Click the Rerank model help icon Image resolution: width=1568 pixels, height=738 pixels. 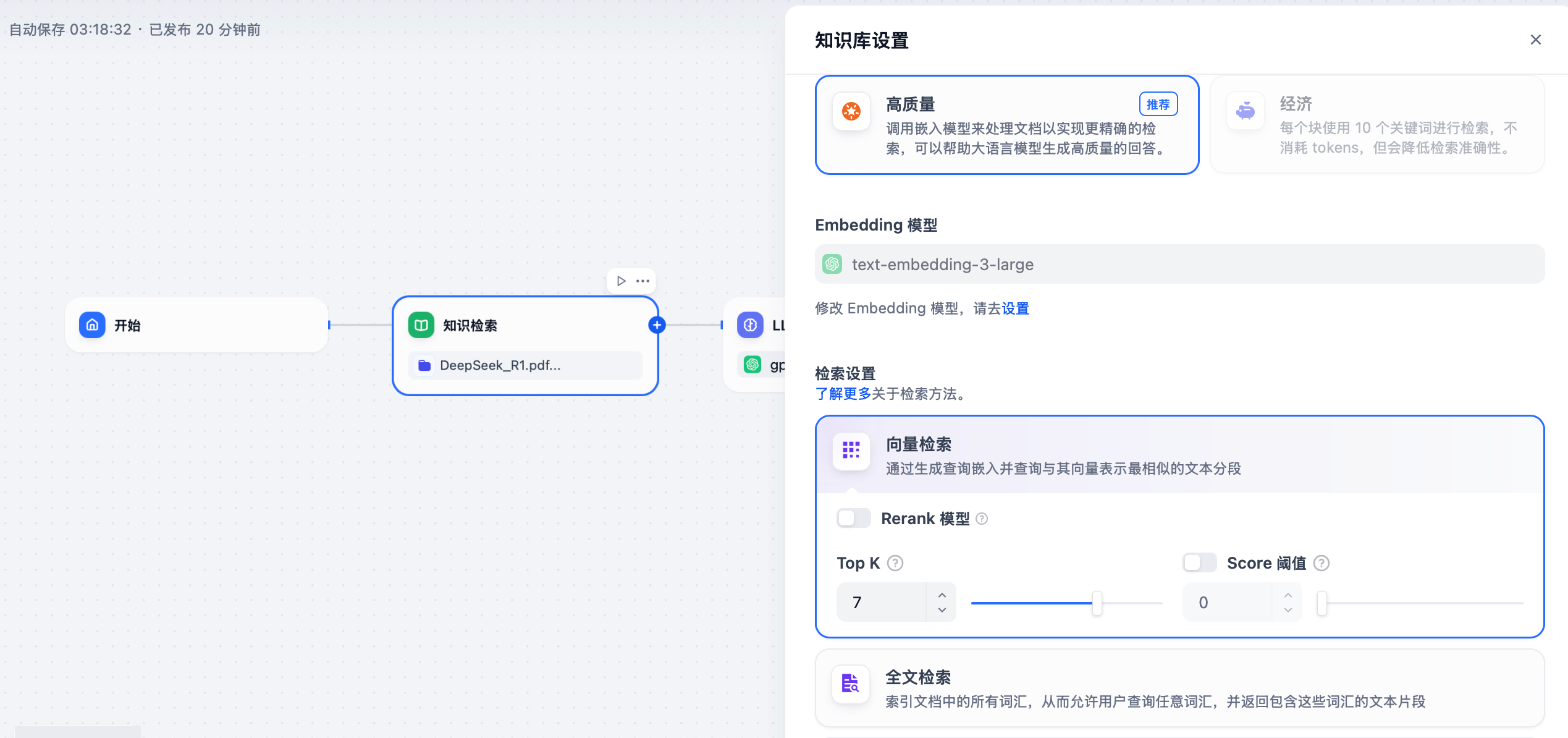tap(982, 519)
